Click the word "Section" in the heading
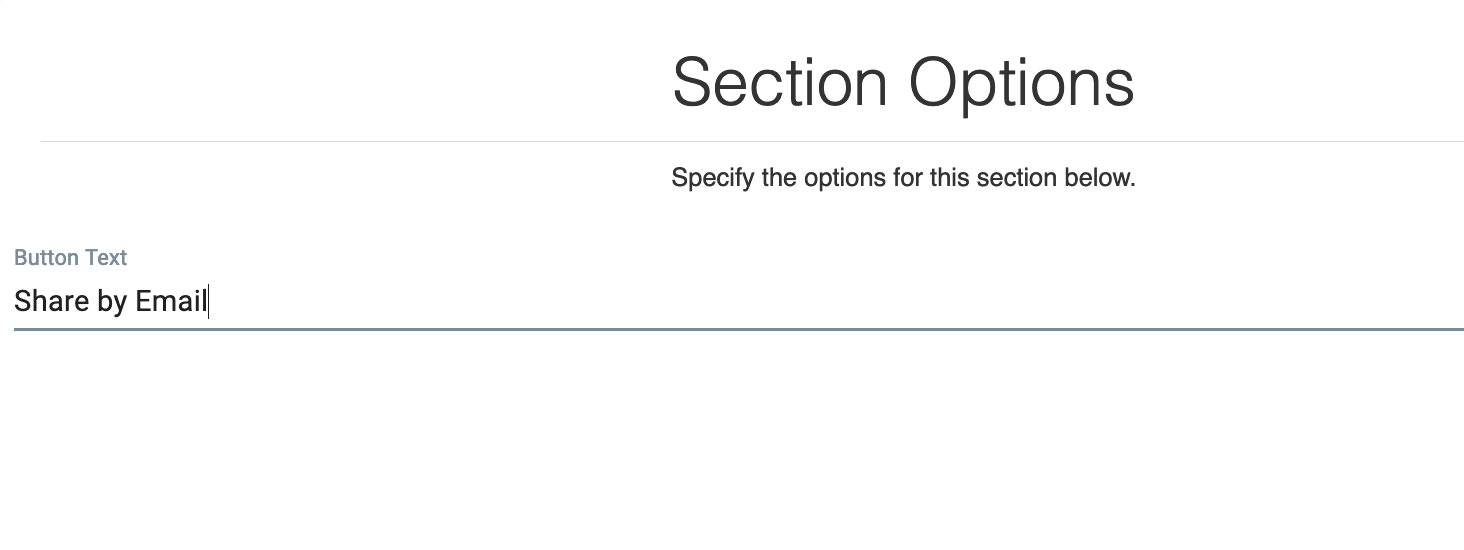 click(x=780, y=82)
